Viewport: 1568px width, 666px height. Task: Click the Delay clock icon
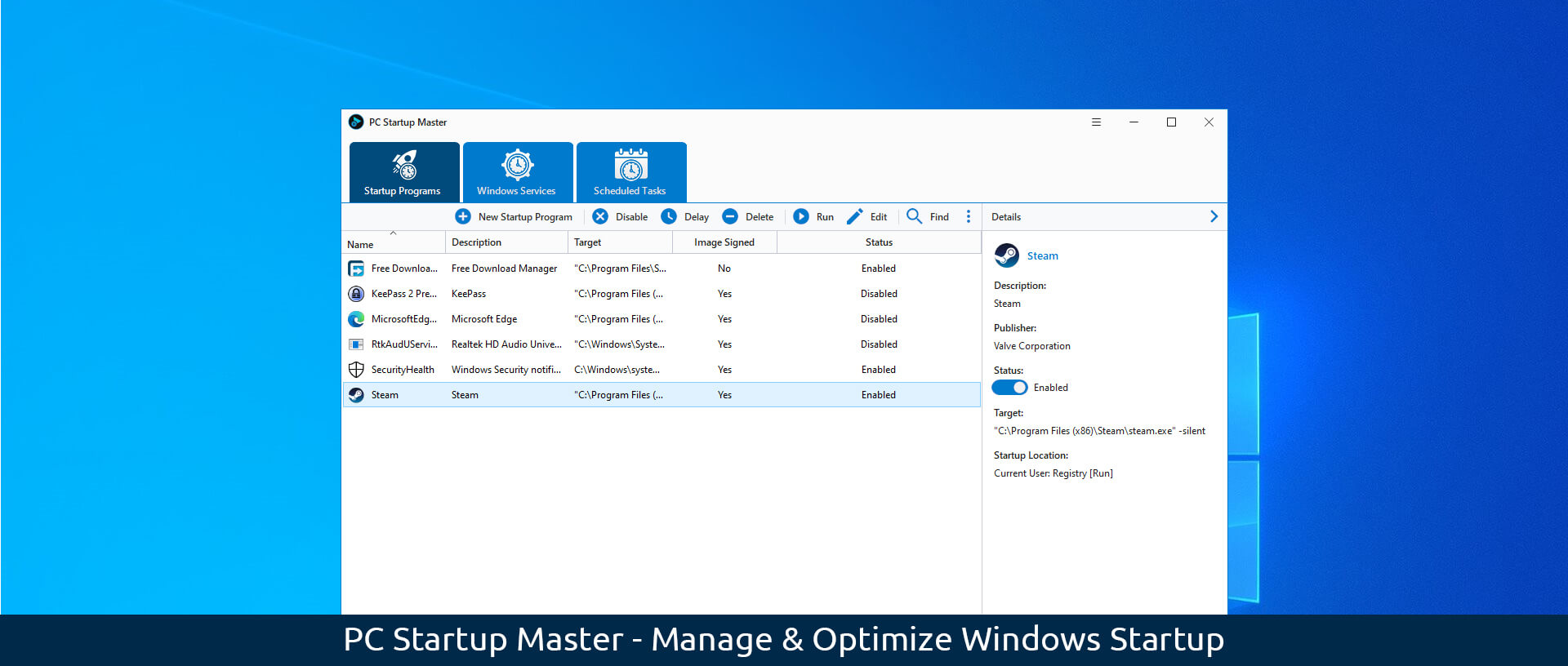(669, 216)
